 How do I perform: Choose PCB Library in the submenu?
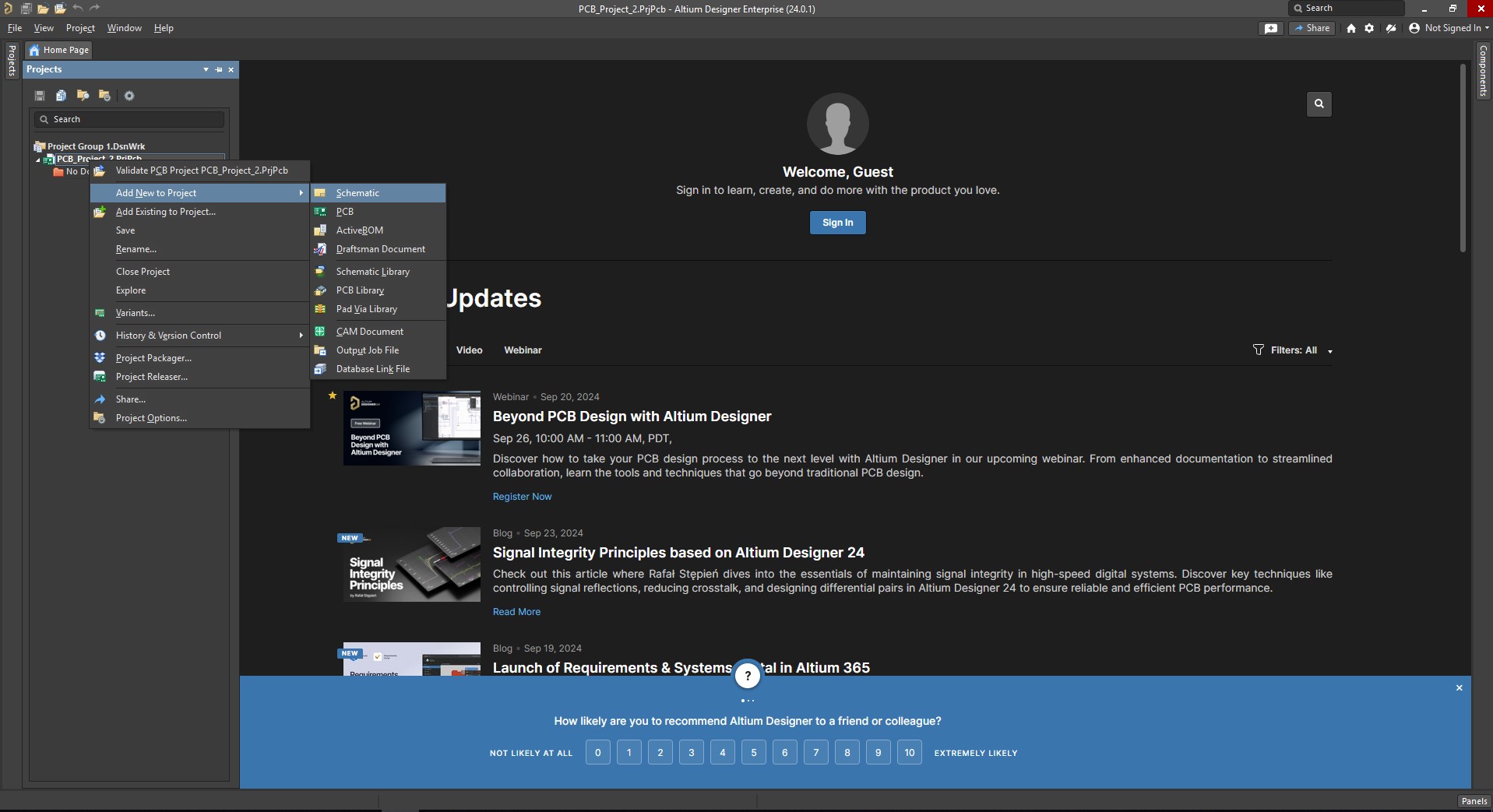point(379,290)
